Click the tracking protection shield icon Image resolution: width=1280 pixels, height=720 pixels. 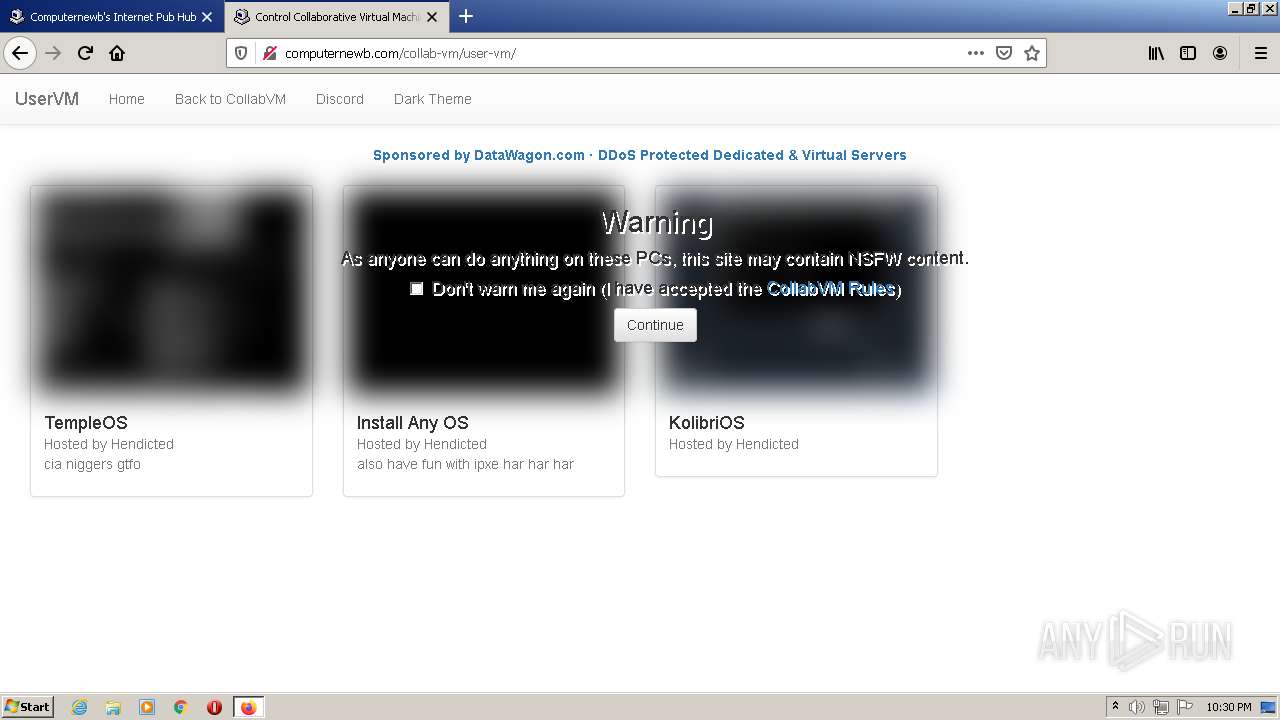pyautogui.click(x=241, y=53)
